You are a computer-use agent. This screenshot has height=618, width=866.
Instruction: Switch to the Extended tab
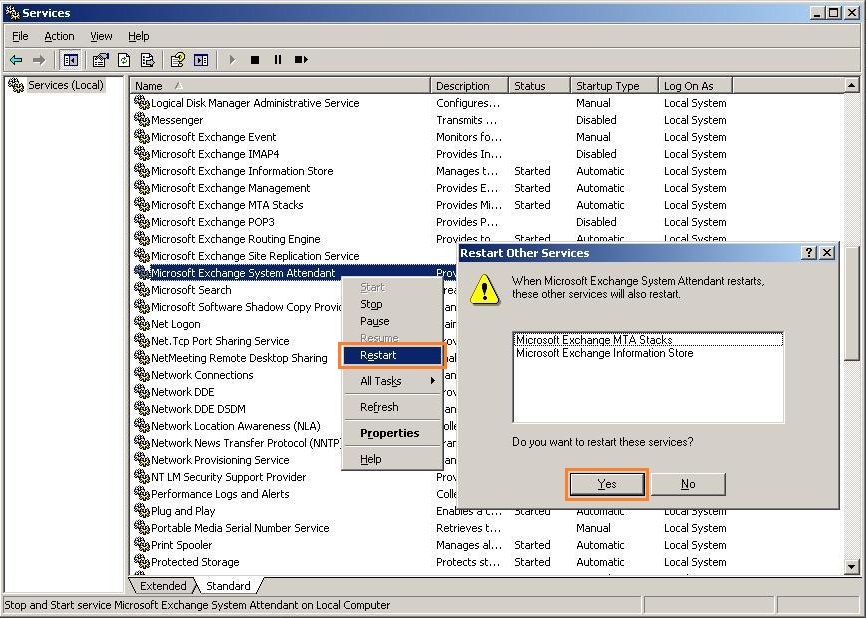click(163, 586)
